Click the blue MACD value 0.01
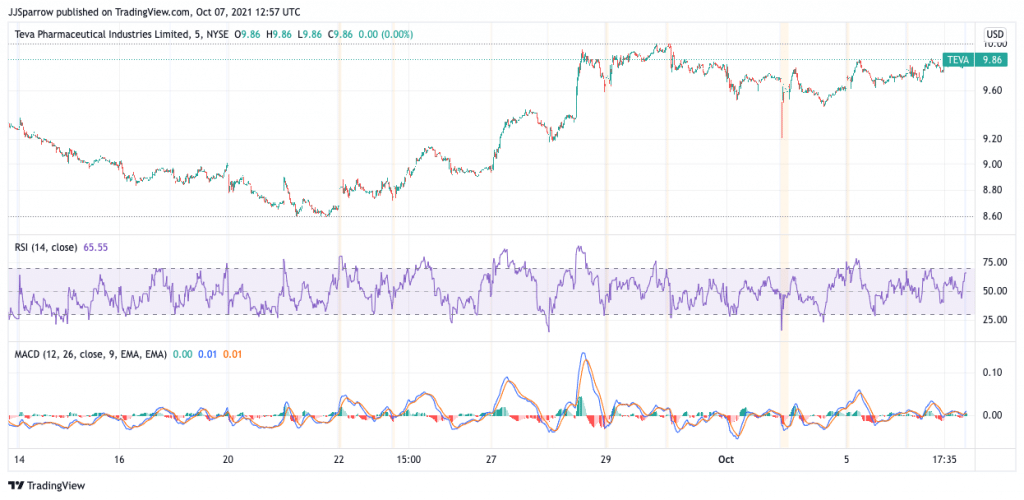The width and height of the screenshot is (1024, 500). pos(206,354)
